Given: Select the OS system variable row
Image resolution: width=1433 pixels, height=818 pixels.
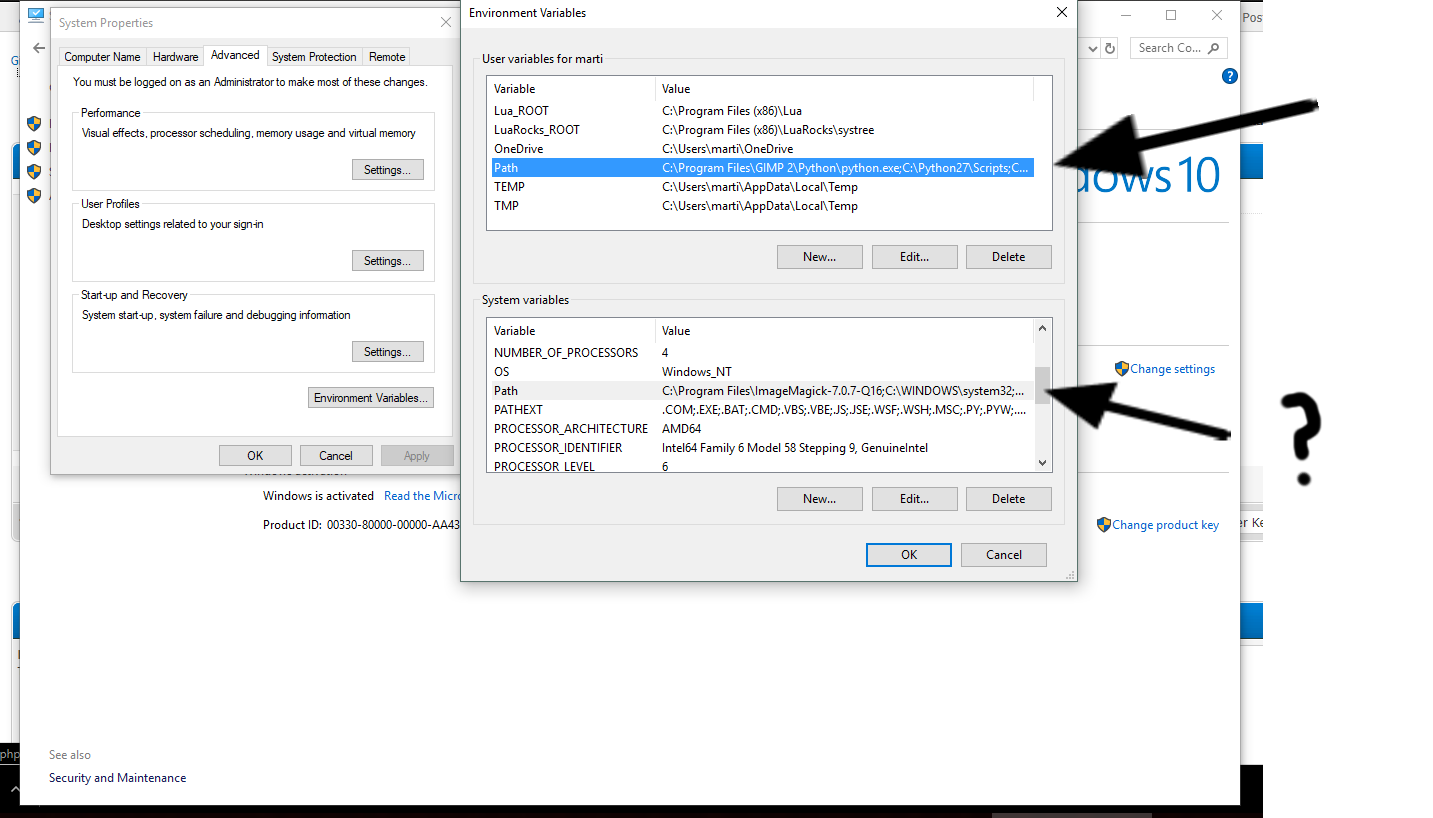Looking at the screenshot, I should [761, 372].
